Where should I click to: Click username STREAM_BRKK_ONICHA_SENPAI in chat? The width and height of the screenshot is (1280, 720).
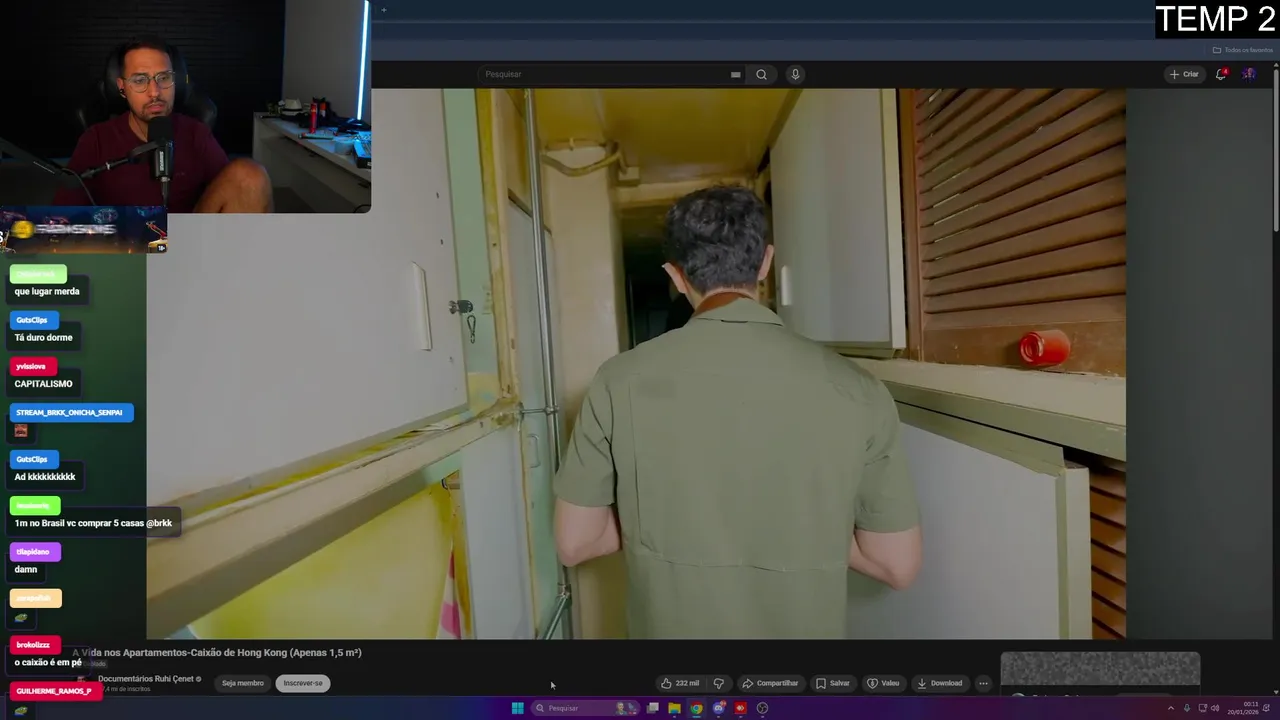pos(71,412)
